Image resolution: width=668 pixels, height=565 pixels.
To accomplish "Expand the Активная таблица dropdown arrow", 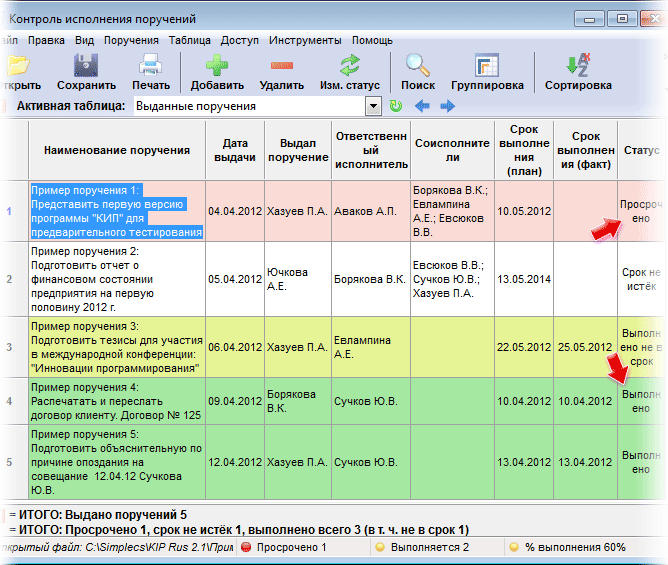I will tap(373, 106).
